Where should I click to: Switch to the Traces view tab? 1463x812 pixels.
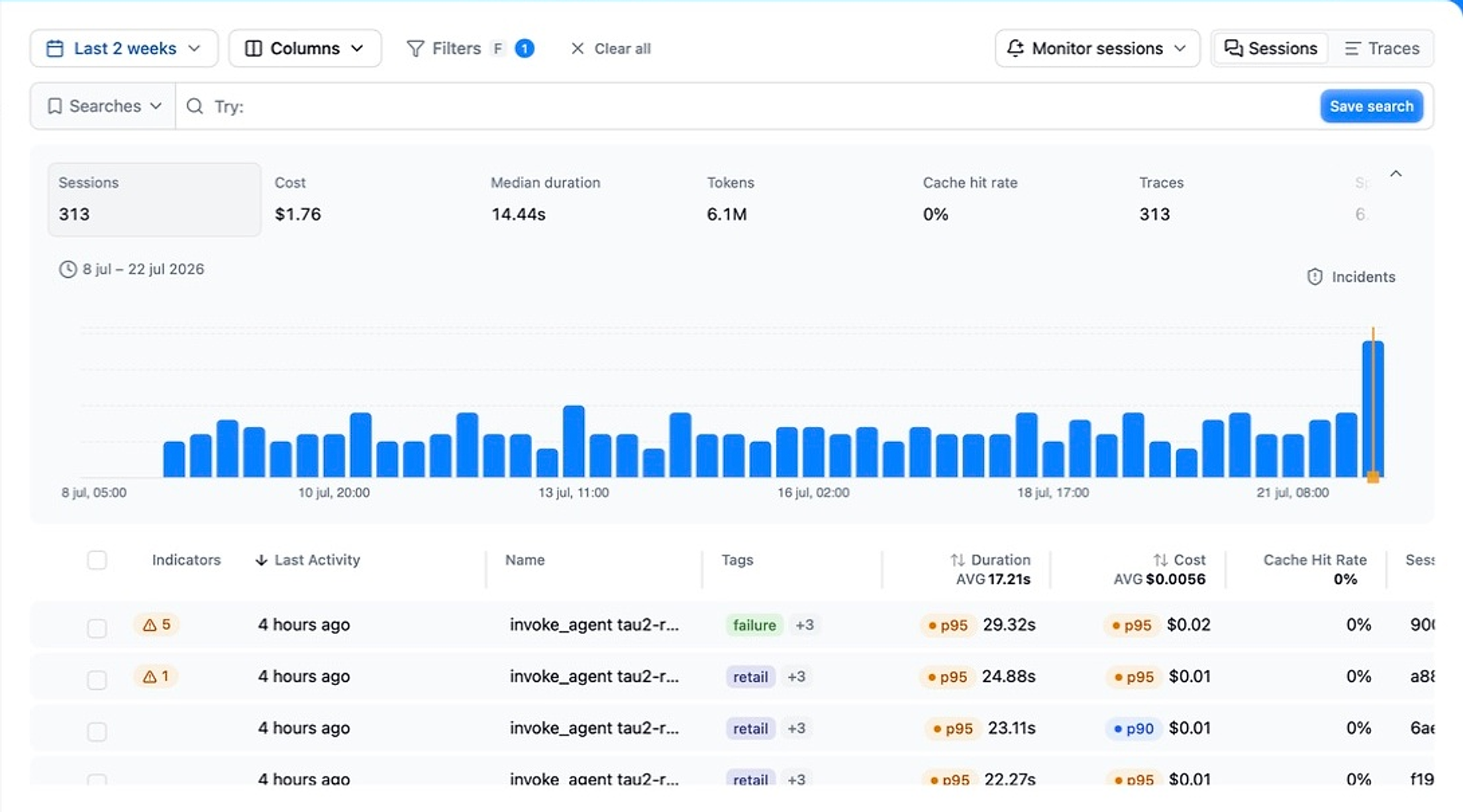coord(1382,48)
